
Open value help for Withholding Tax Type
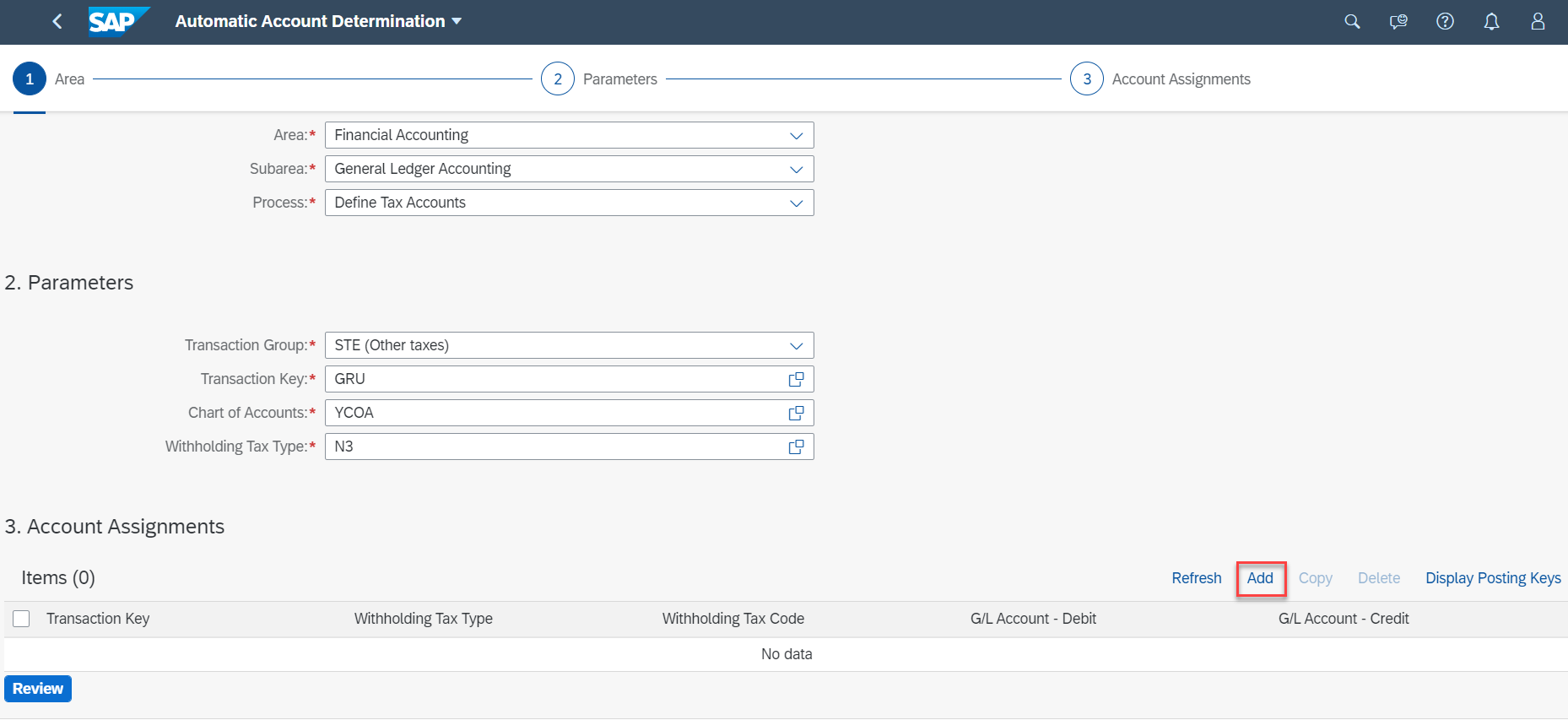[x=796, y=447]
